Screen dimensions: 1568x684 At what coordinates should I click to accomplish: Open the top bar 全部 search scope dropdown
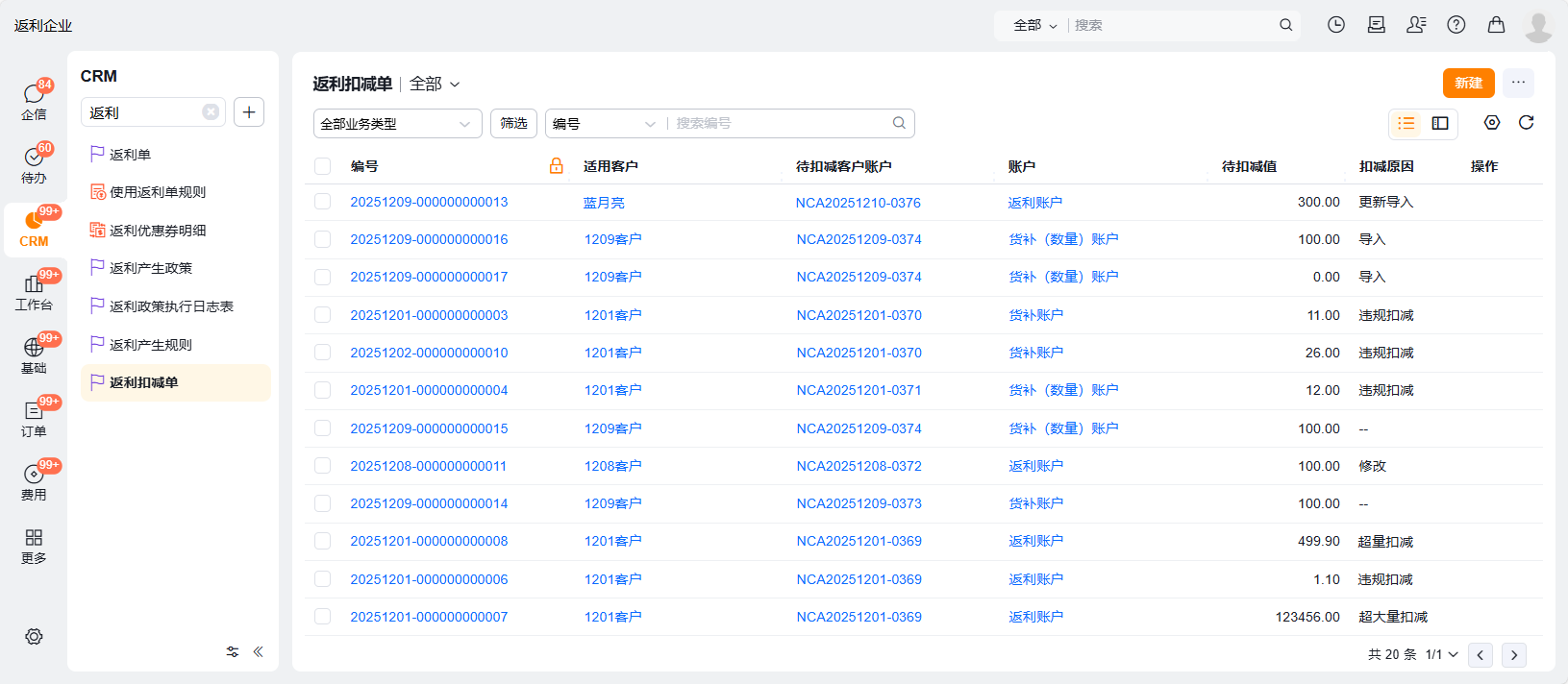tap(1035, 25)
